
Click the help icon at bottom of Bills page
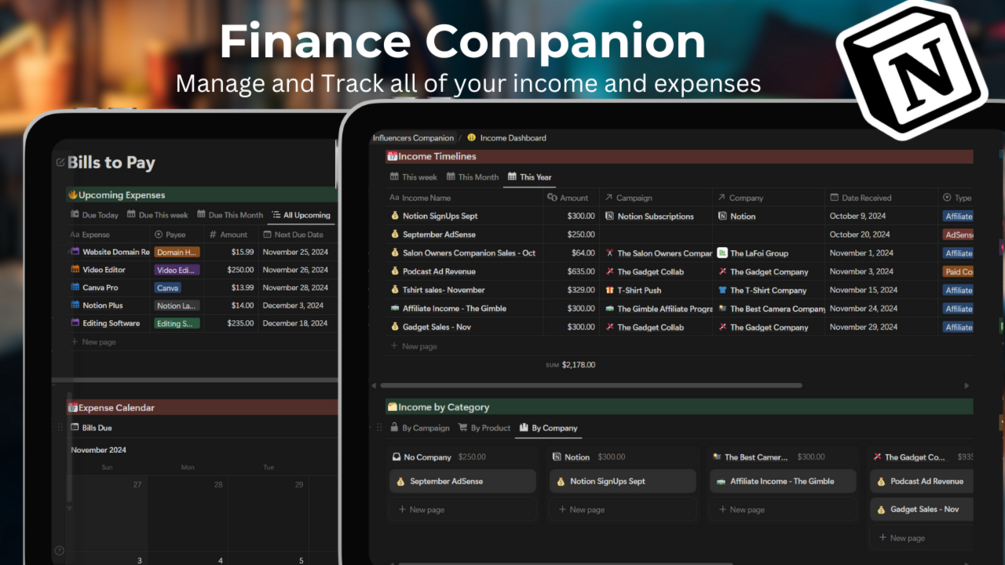pyautogui.click(x=59, y=550)
